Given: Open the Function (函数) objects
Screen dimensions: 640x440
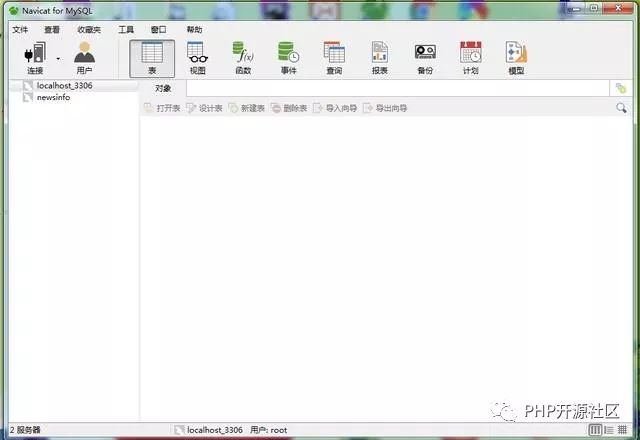Looking at the screenshot, I should pos(243,58).
